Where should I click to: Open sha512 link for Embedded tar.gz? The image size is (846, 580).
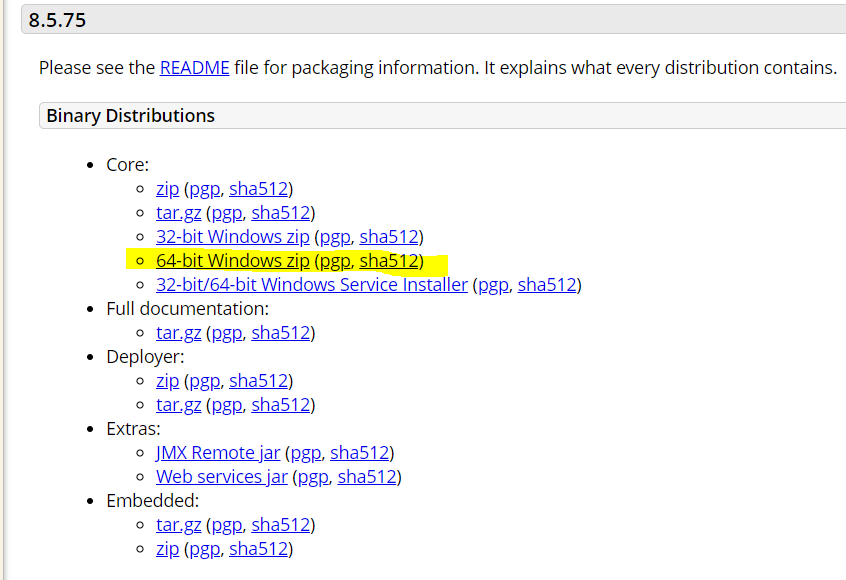point(281,525)
